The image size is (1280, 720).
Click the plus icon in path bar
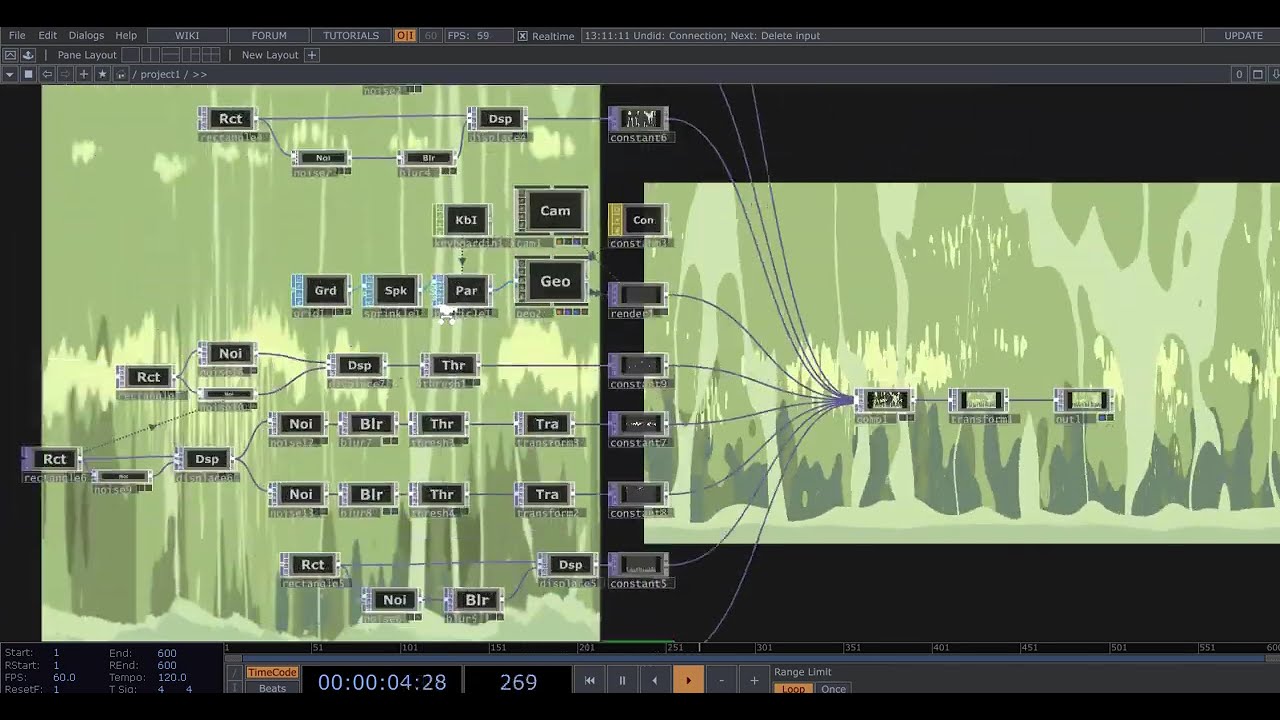pos(84,74)
